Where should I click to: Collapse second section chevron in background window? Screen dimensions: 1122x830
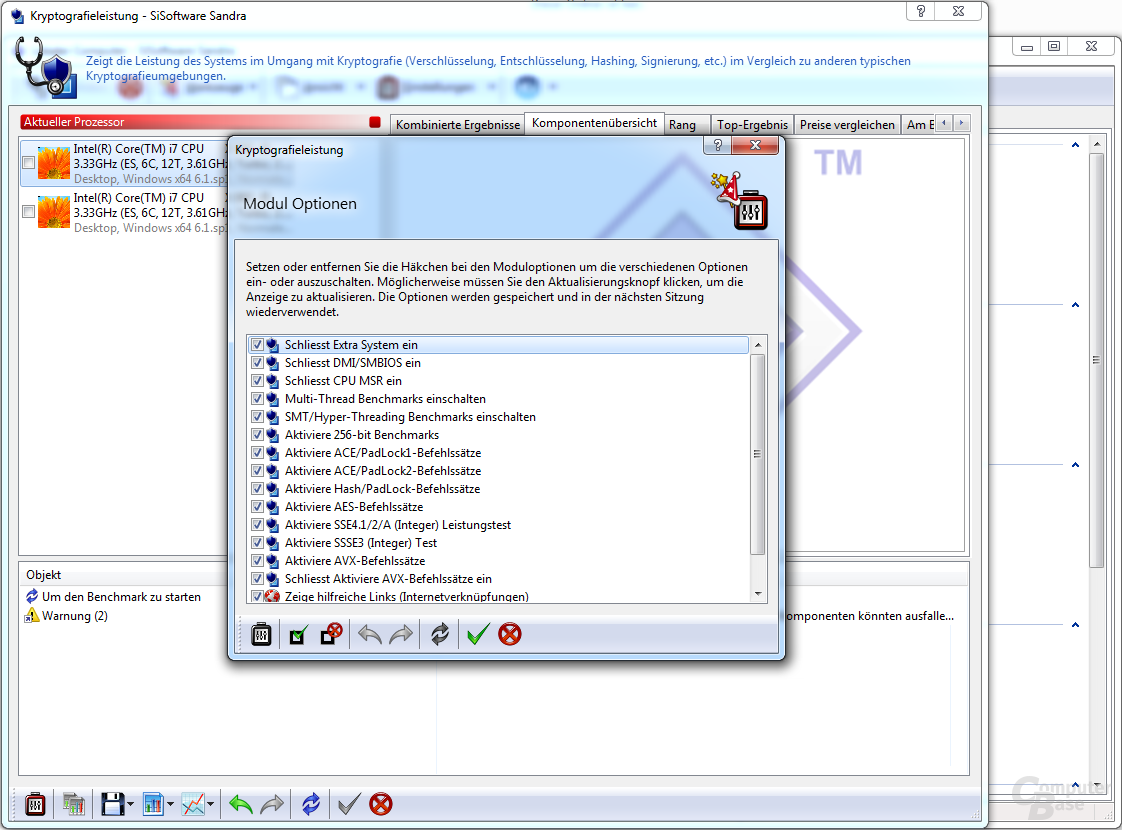(x=1075, y=306)
